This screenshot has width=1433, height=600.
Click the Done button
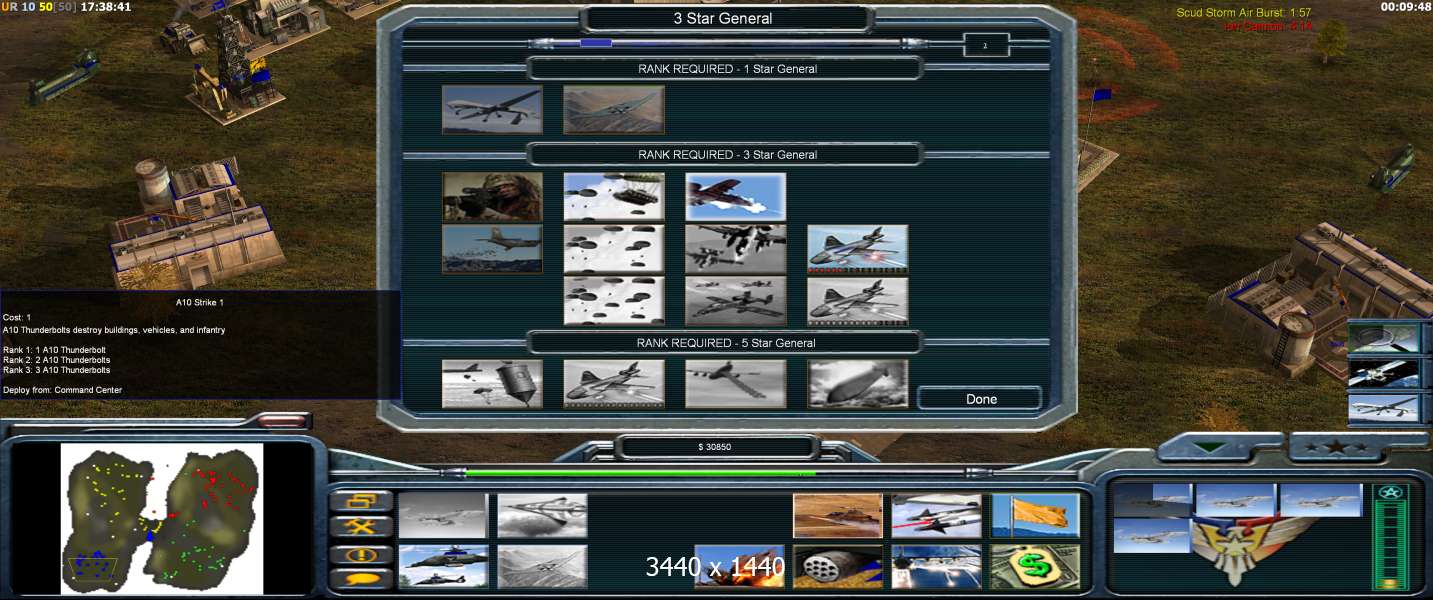click(980, 399)
